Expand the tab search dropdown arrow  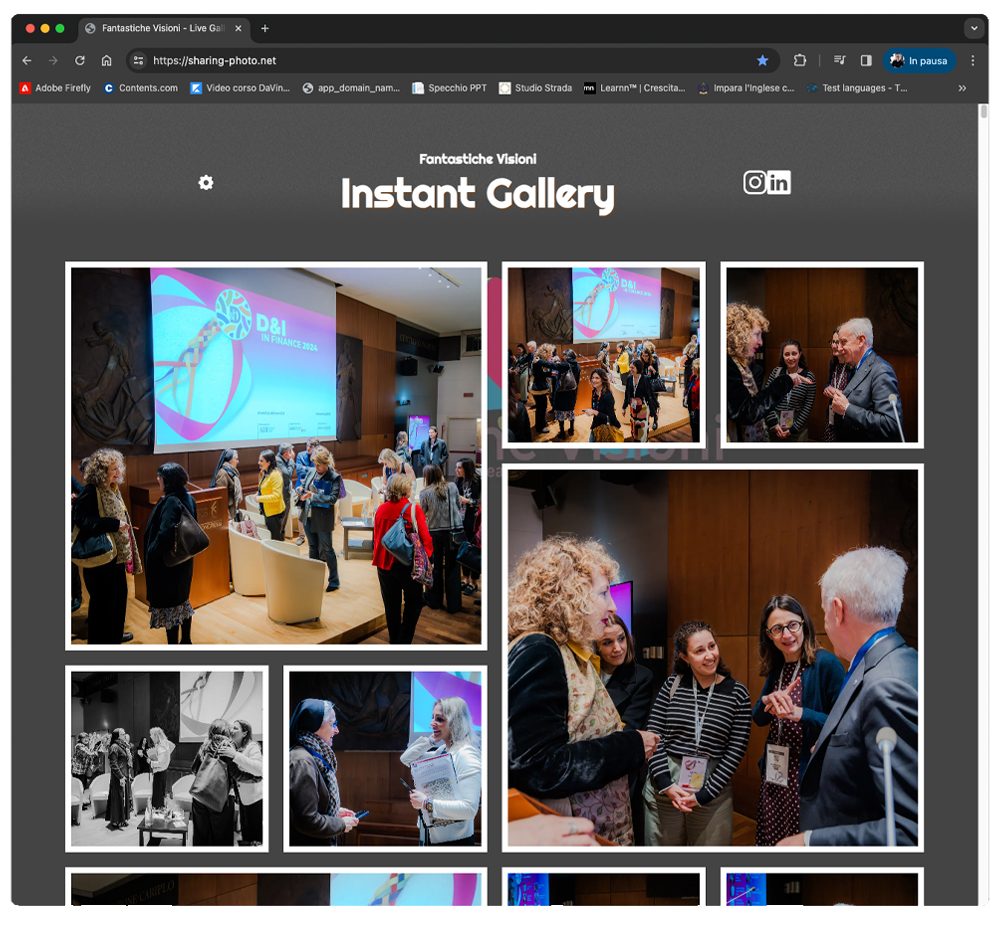pyautogui.click(x=973, y=28)
